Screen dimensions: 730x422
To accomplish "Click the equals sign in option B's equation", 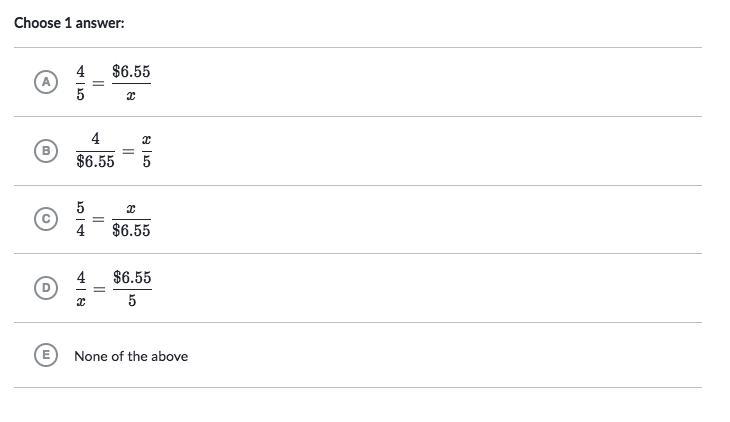I will tap(128, 151).
